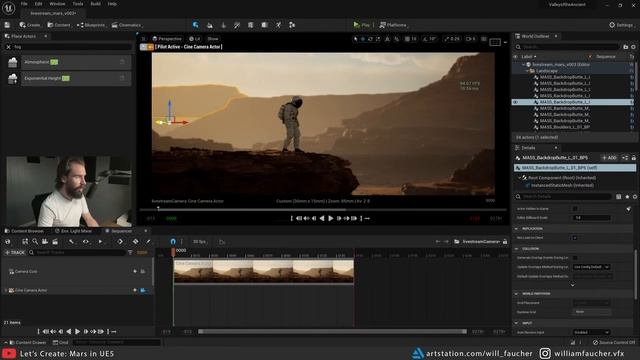Viewport: 640px width, 360px height.
Task: Open the Tools menu
Action: pyautogui.click(x=78, y=4)
